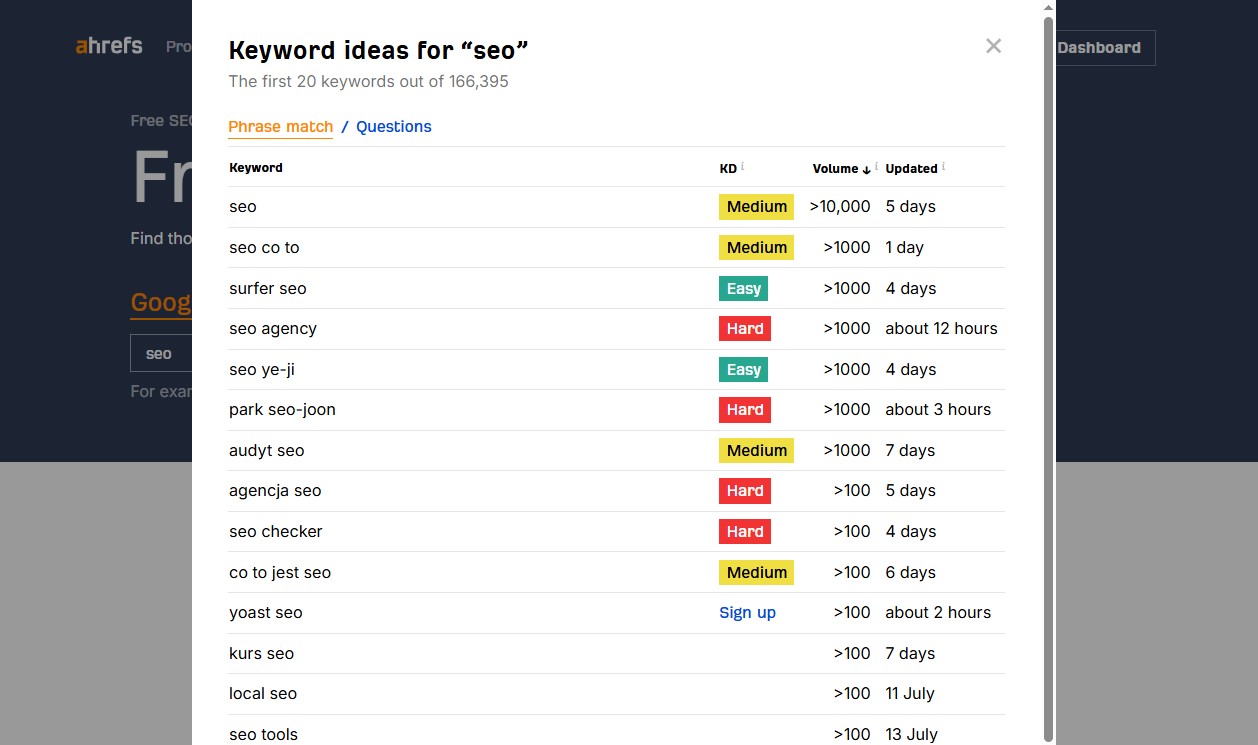The width and height of the screenshot is (1258, 745).
Task: Select the keyword 'local seo'
Action: [263, 694]
